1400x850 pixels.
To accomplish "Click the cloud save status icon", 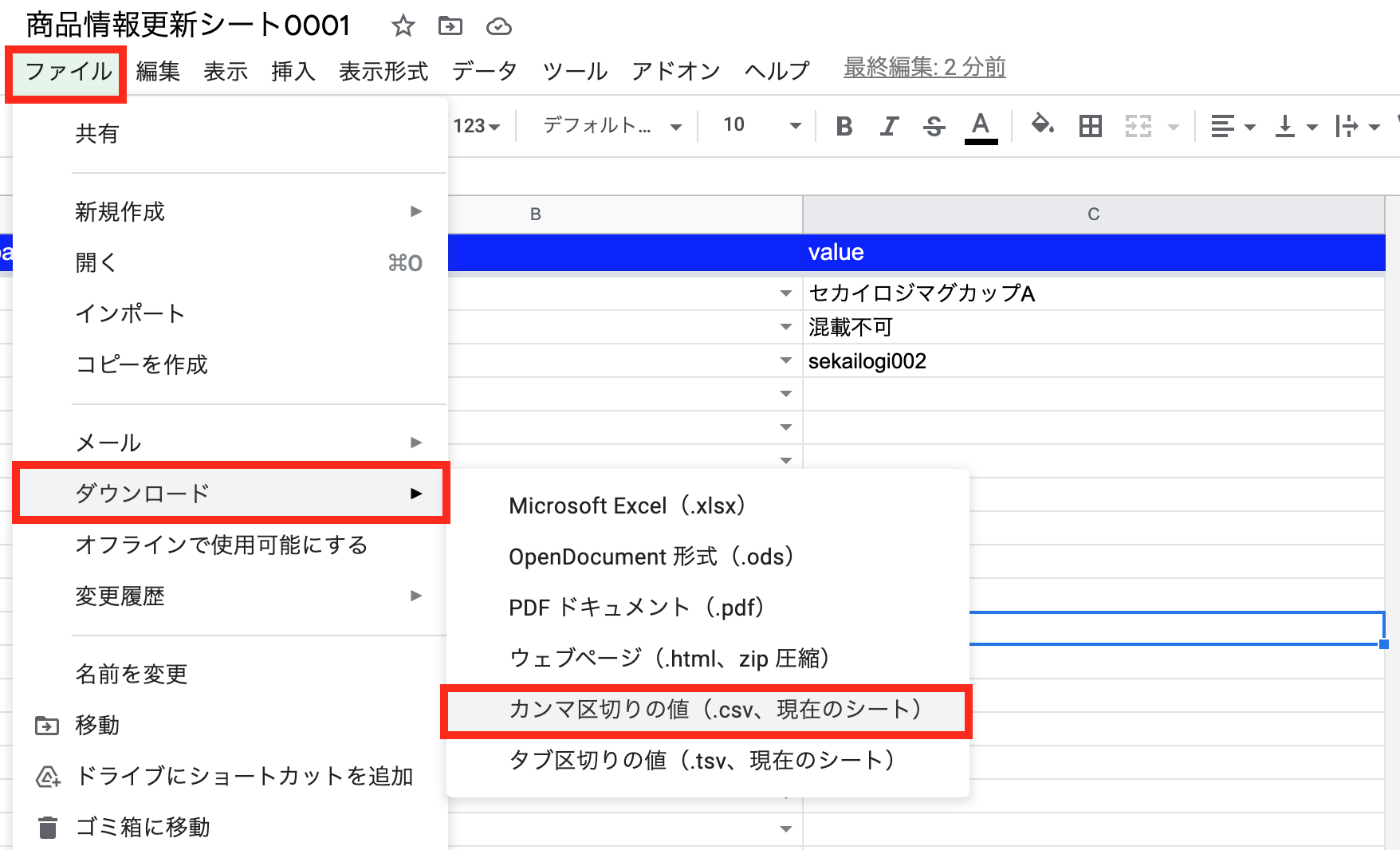I will click(499, 26).
